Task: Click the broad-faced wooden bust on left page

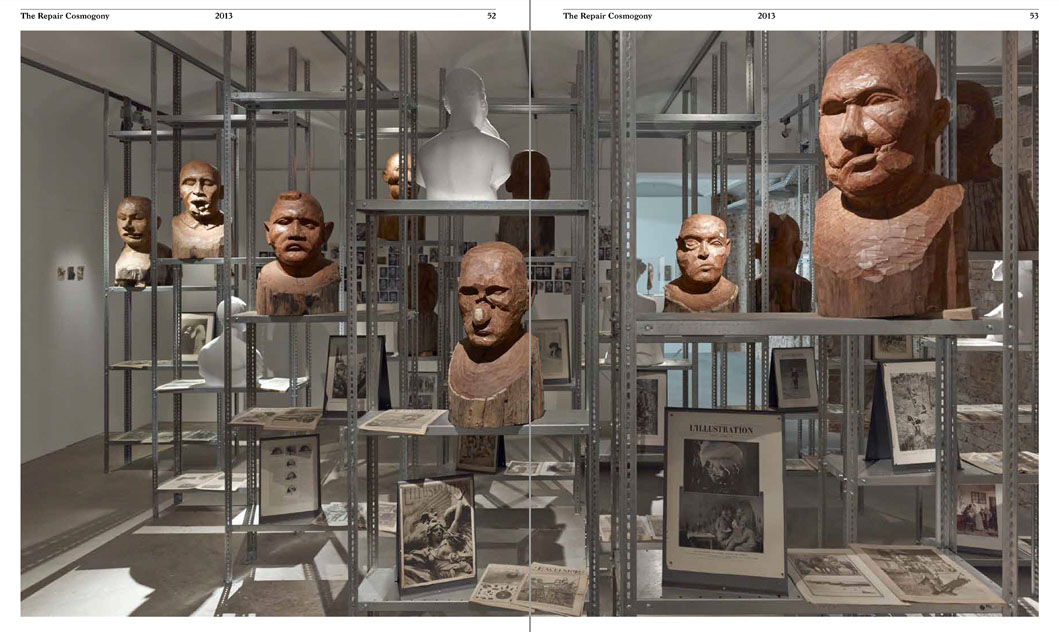Action: click(297, 254)
